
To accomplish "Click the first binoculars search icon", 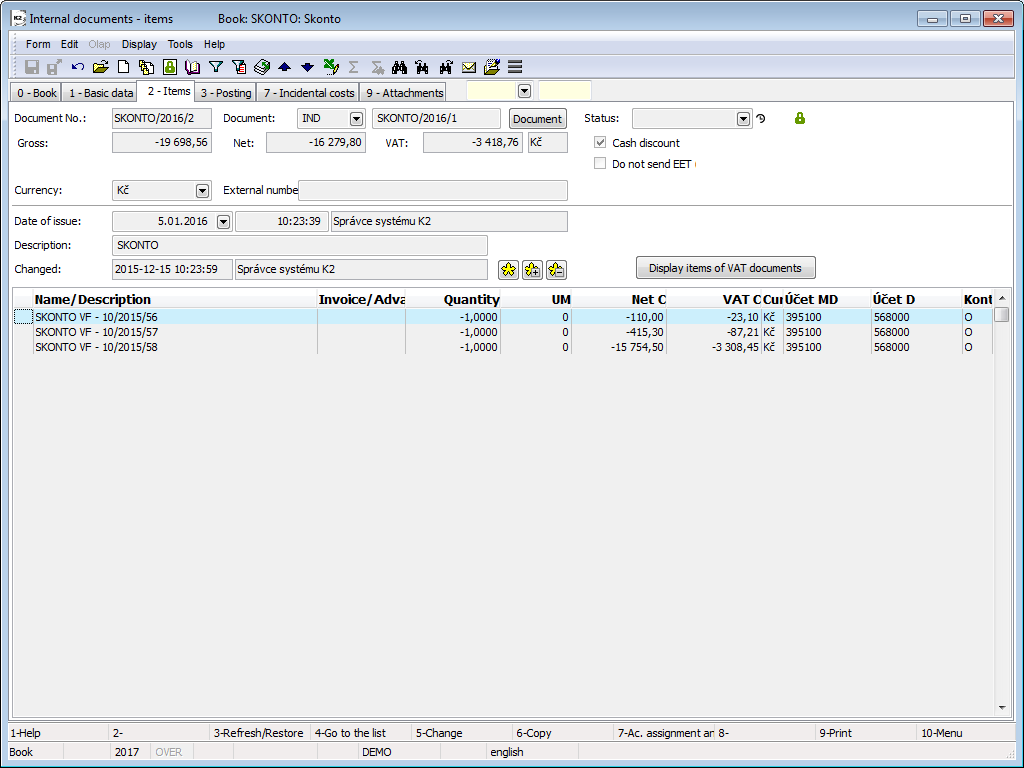I will click(399, 67).
